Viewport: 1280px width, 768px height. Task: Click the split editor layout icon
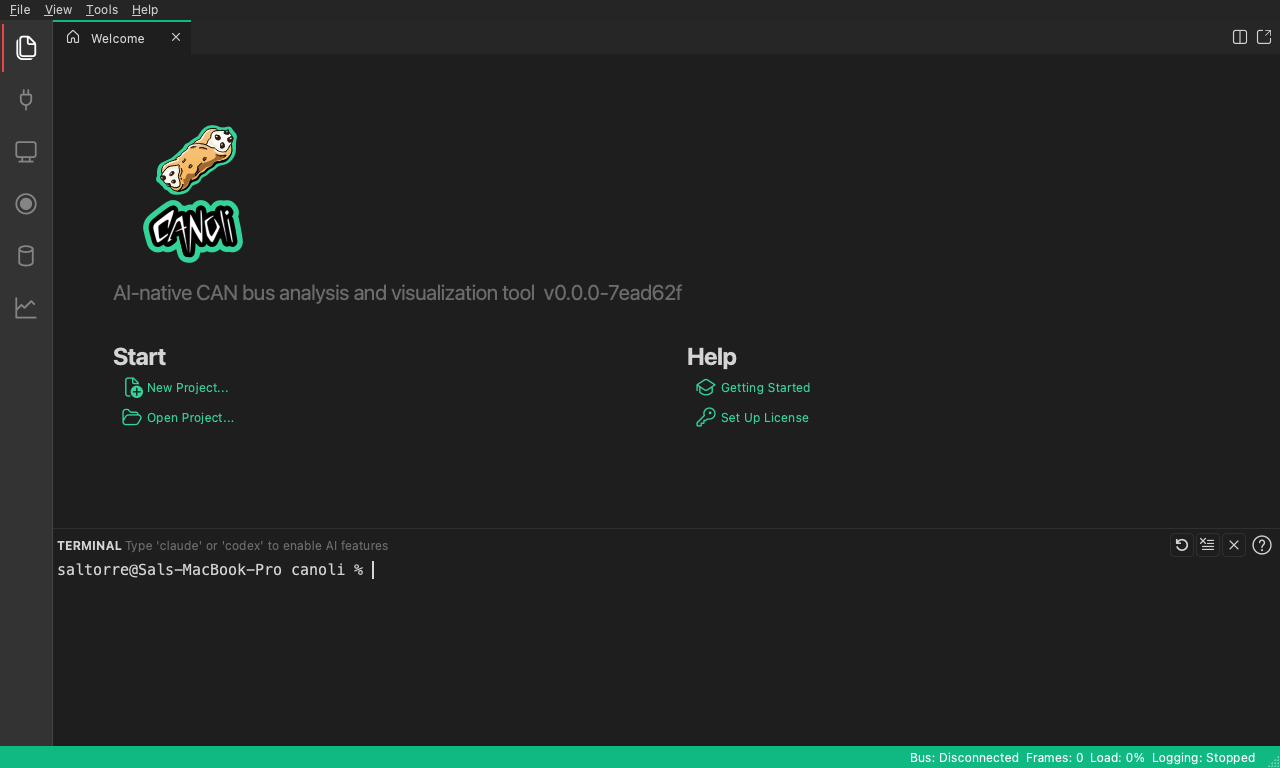pos(1240,37)
